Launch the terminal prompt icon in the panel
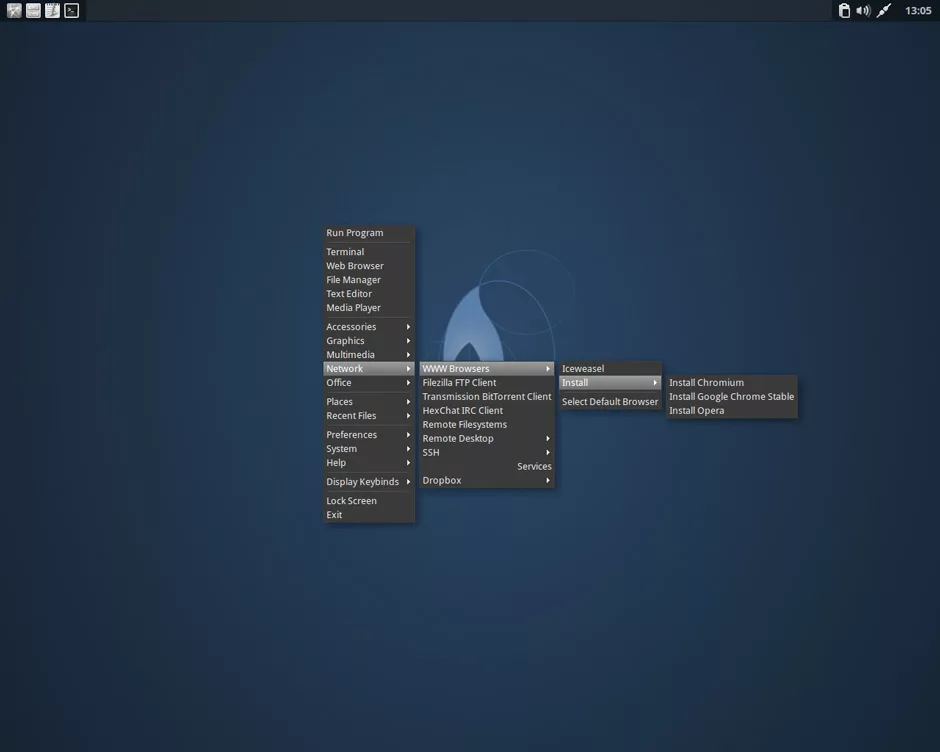 (x=72, y=10)
